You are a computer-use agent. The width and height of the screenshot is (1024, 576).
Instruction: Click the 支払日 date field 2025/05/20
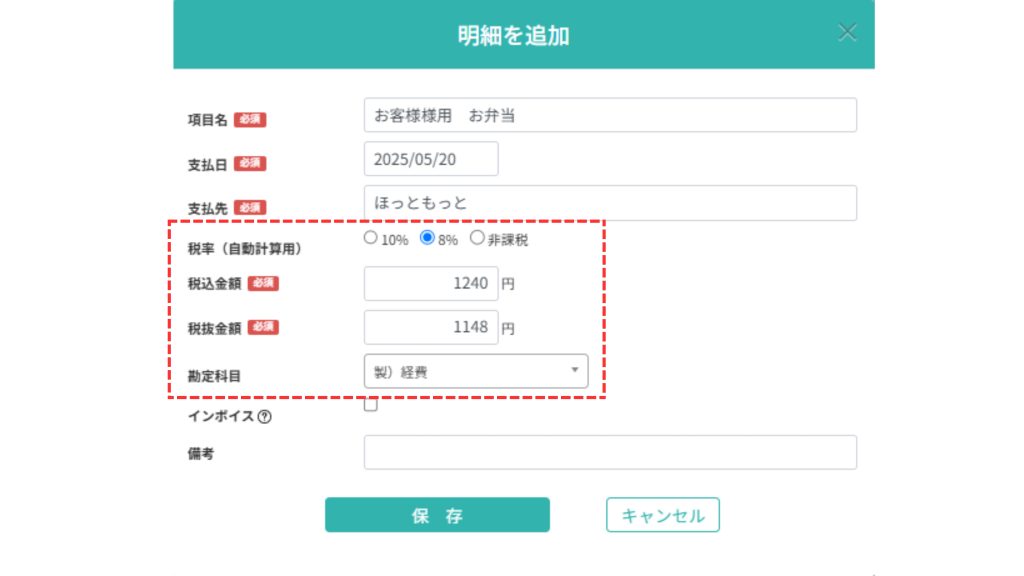click(x=431, y=159)
